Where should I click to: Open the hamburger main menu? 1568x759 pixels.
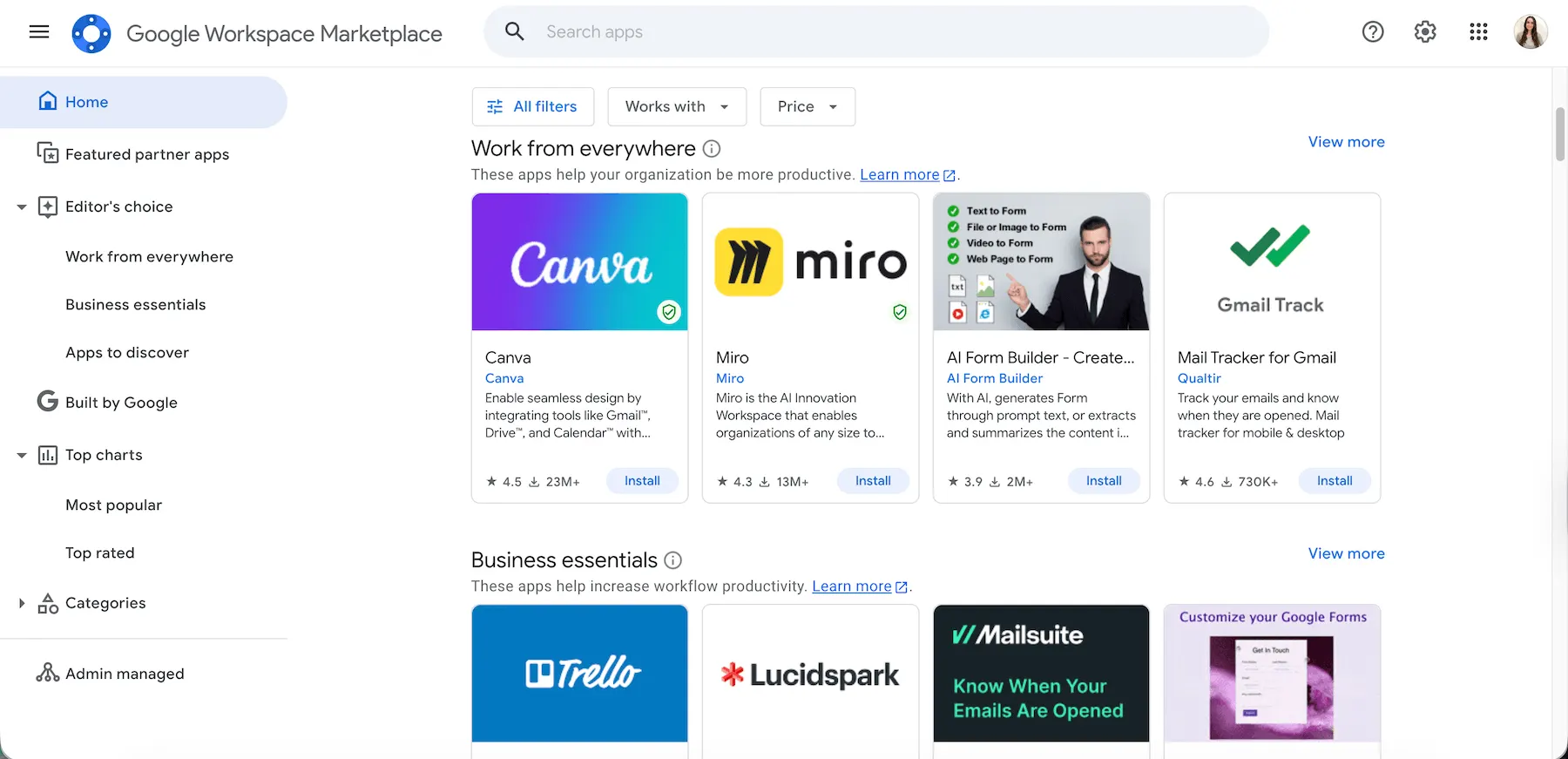point(39,32)
